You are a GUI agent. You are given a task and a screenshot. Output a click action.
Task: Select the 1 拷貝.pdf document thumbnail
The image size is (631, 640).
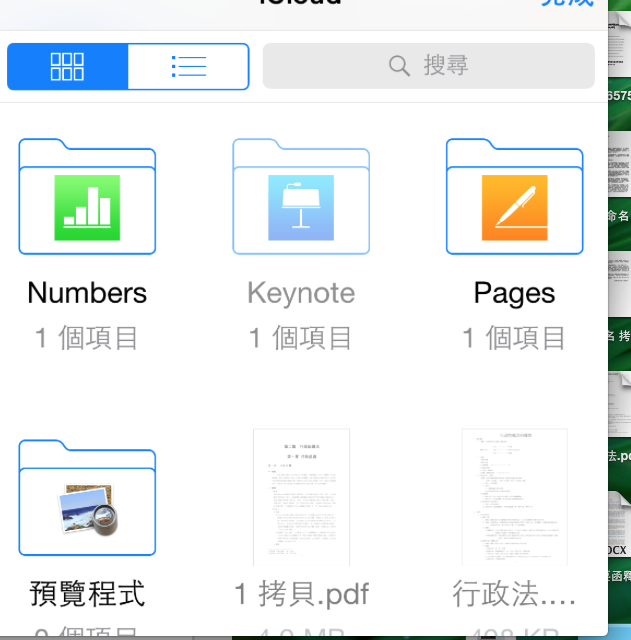point(302,497)
